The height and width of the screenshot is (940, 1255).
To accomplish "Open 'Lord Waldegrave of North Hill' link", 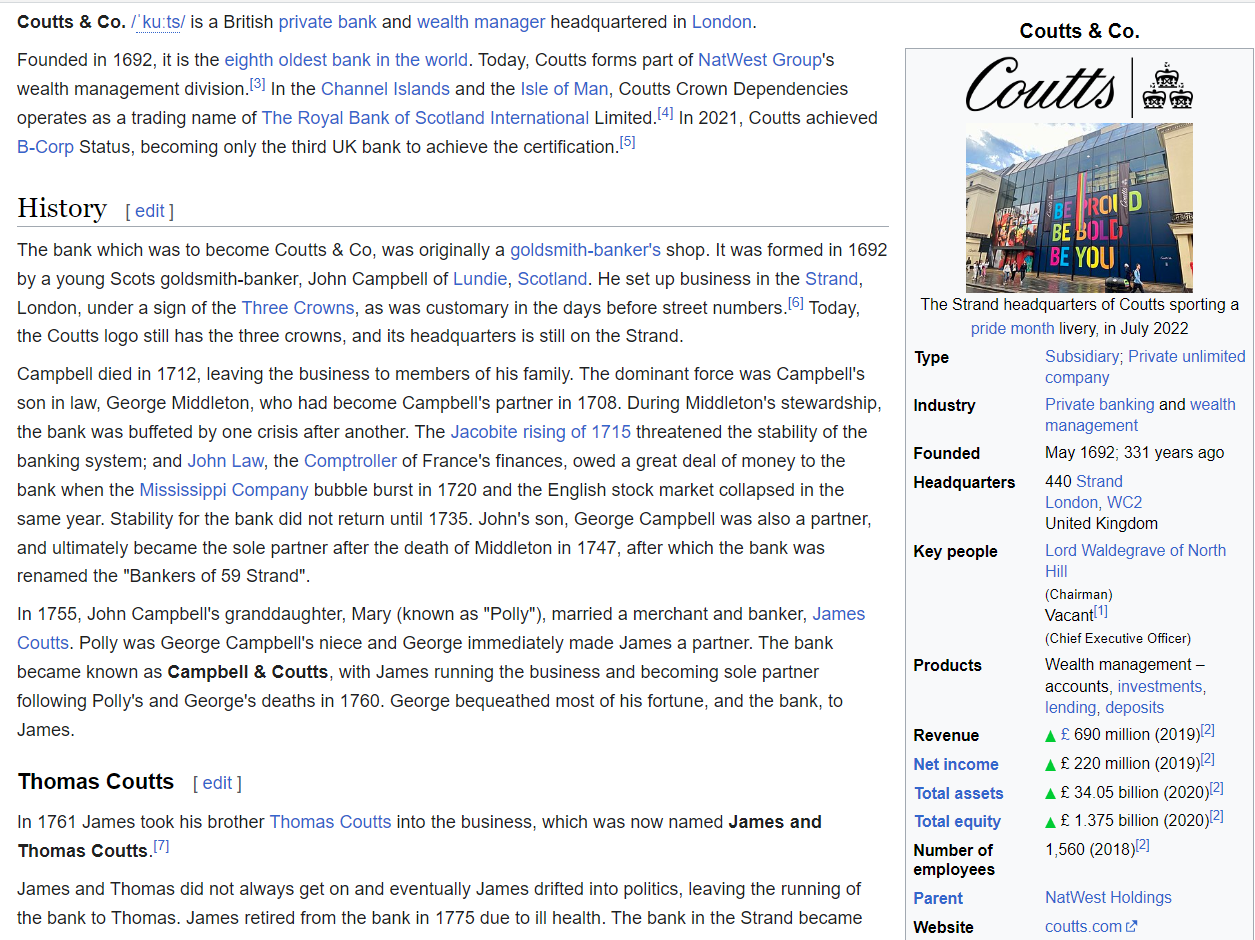I will tap(1135, 551).
